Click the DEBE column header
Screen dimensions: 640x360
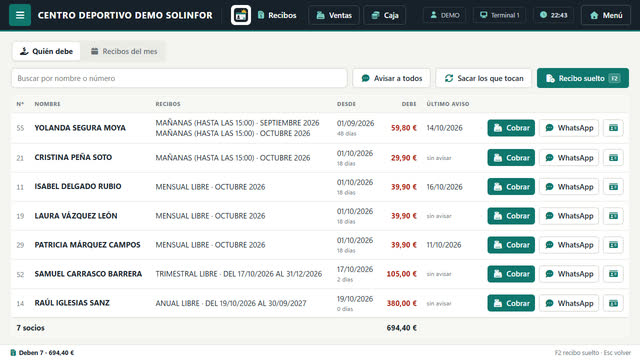pos(409,104)
